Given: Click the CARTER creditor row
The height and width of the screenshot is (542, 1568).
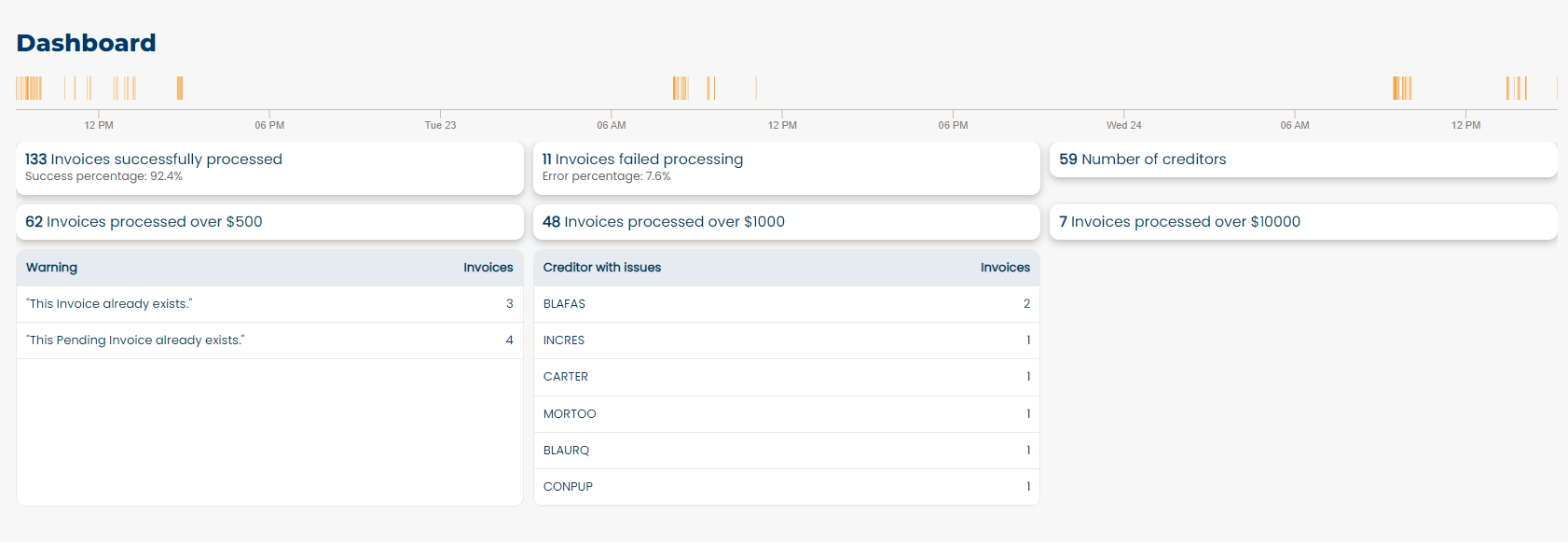Looking at the screenshot, I should click(786, 377).
